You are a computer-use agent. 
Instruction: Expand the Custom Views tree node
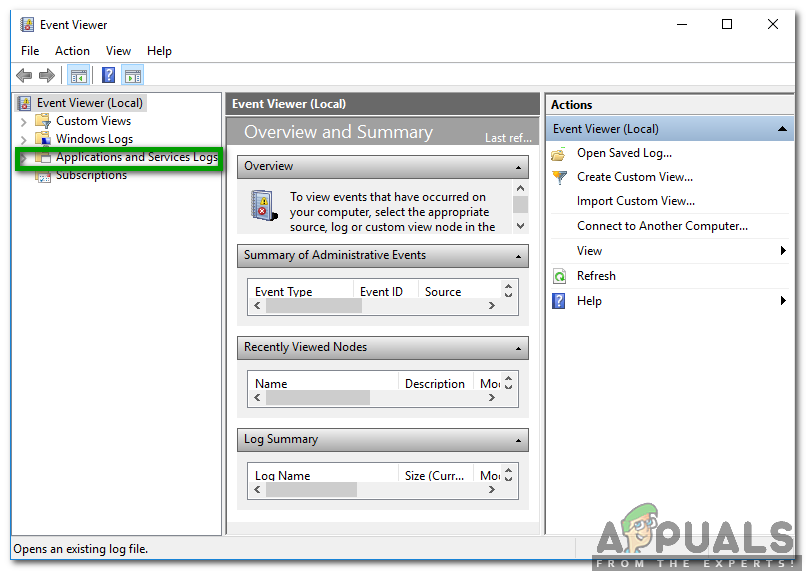(23, 122)
